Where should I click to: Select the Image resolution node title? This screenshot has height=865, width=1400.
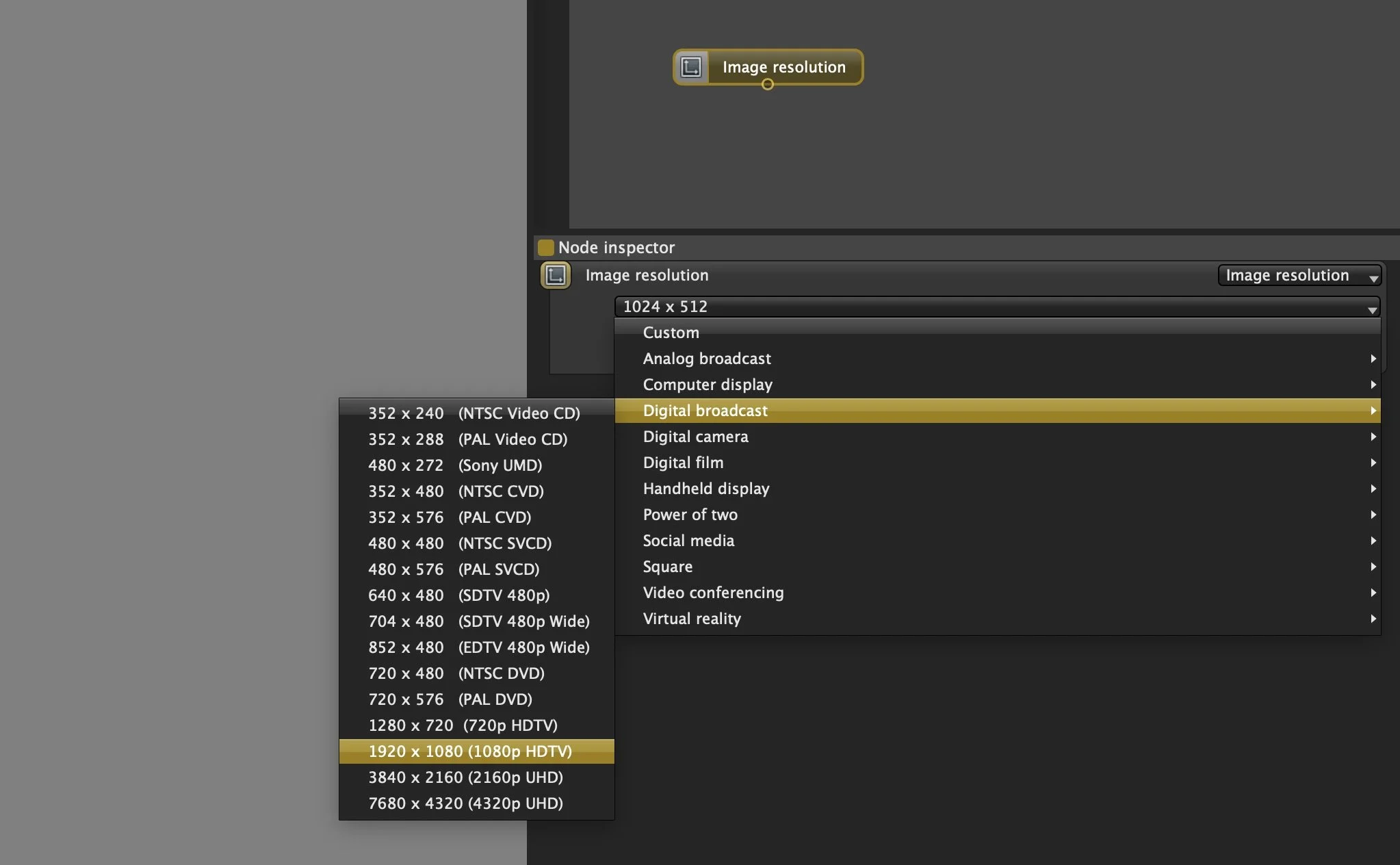point(784,67)
